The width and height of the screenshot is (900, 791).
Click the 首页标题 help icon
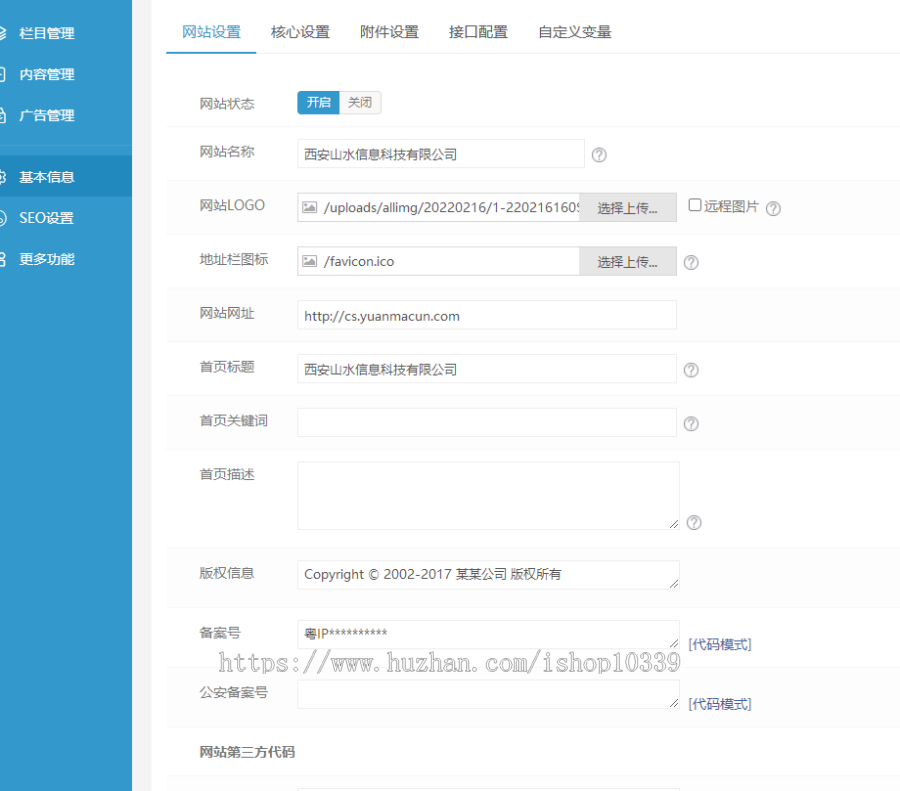(691, 370)
